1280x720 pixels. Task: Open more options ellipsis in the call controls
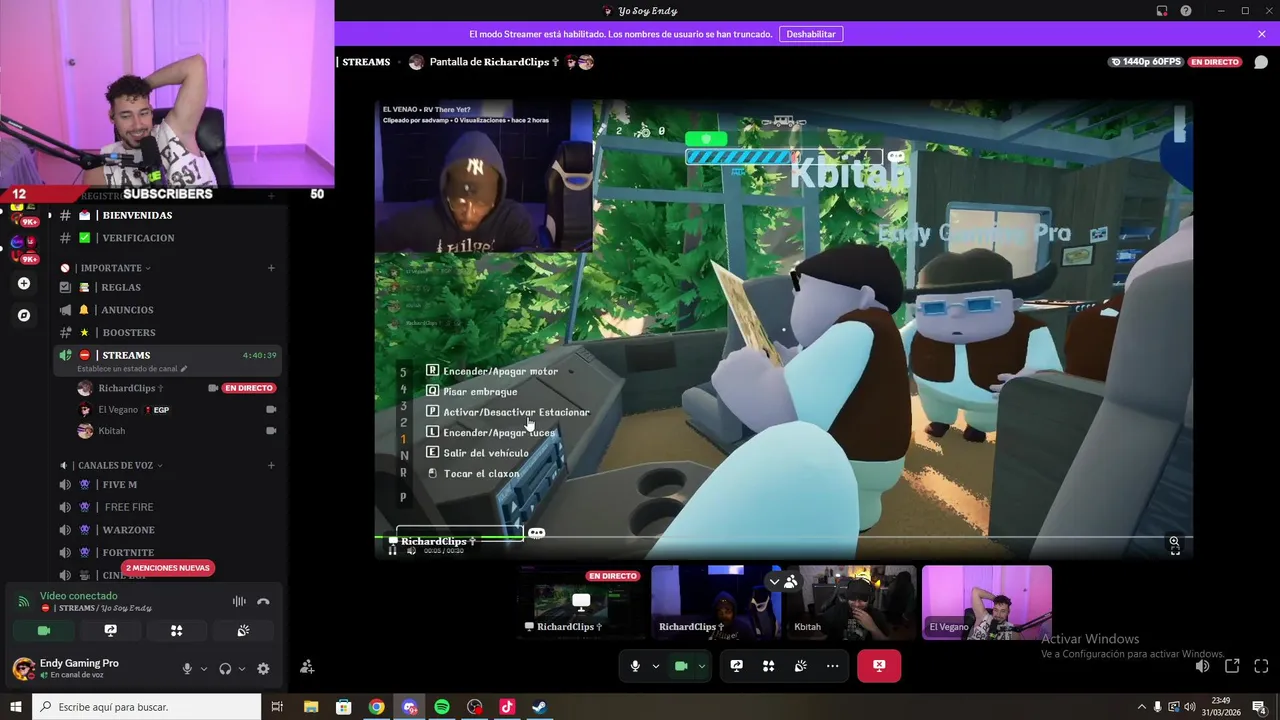(x=832, y=666)
